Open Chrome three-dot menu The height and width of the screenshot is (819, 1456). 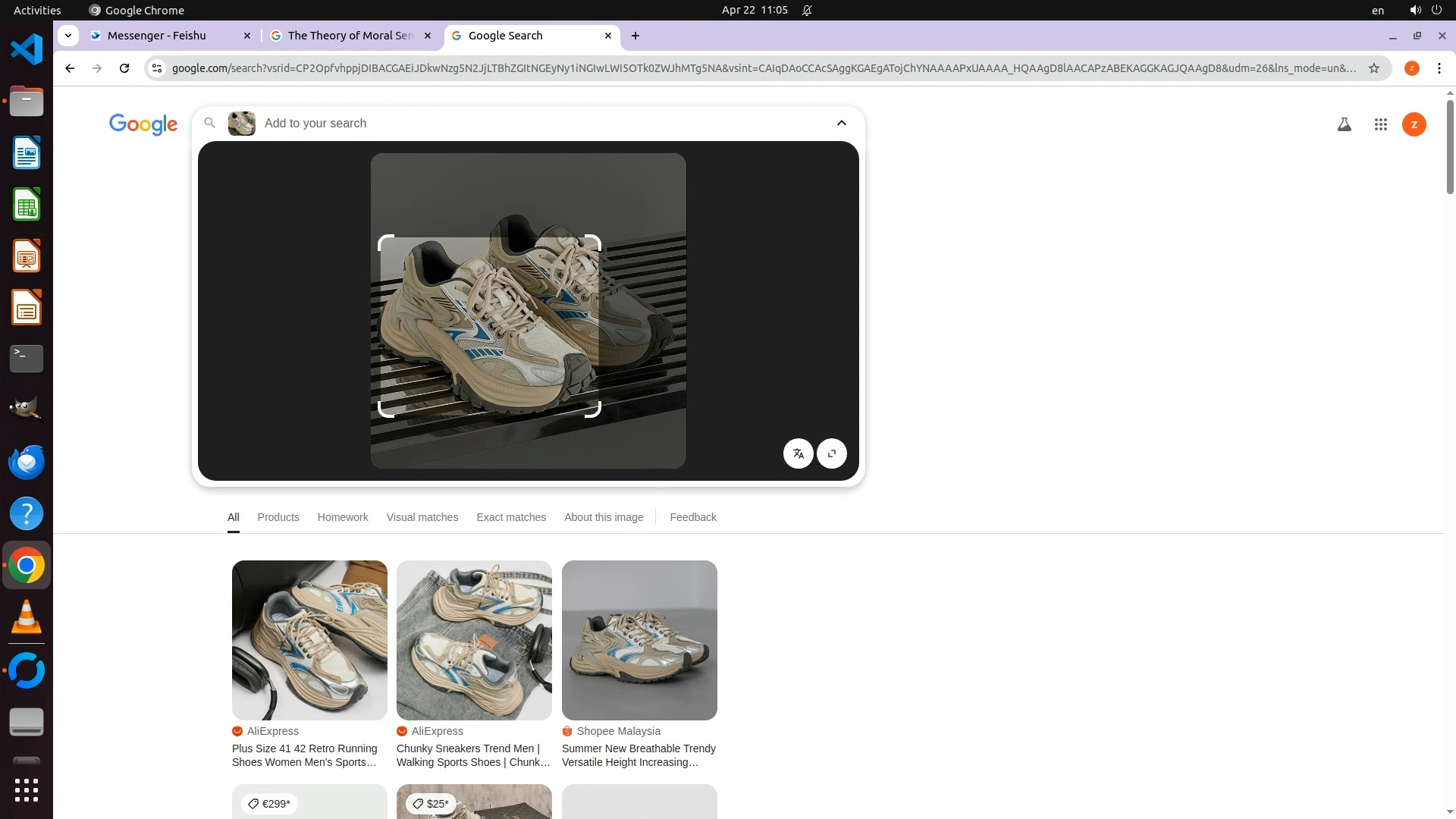(1439, 68)
